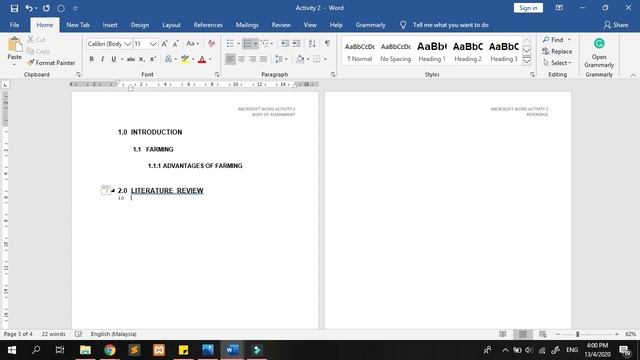Open Replace dialog
640x360 pixels.
point(557,51)
